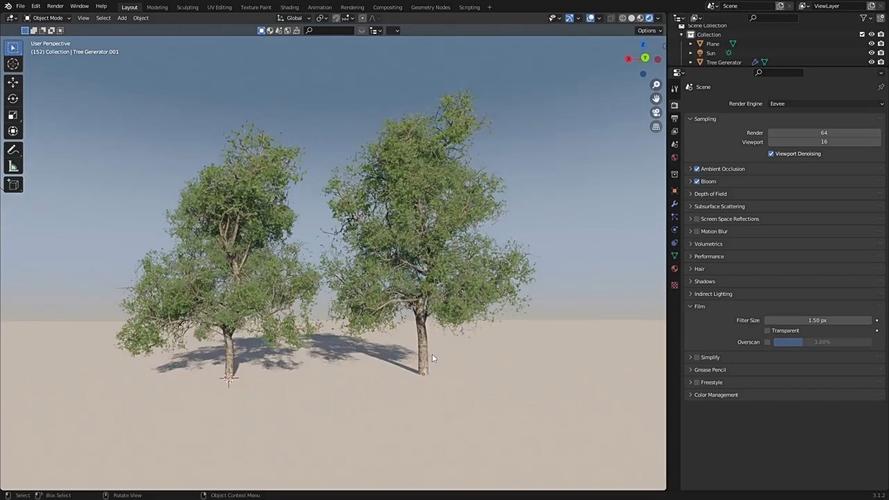Click the red X axis gizmo
Image resolution: width=889 pixels, height=500 pixels.
(x=628, y=59)
